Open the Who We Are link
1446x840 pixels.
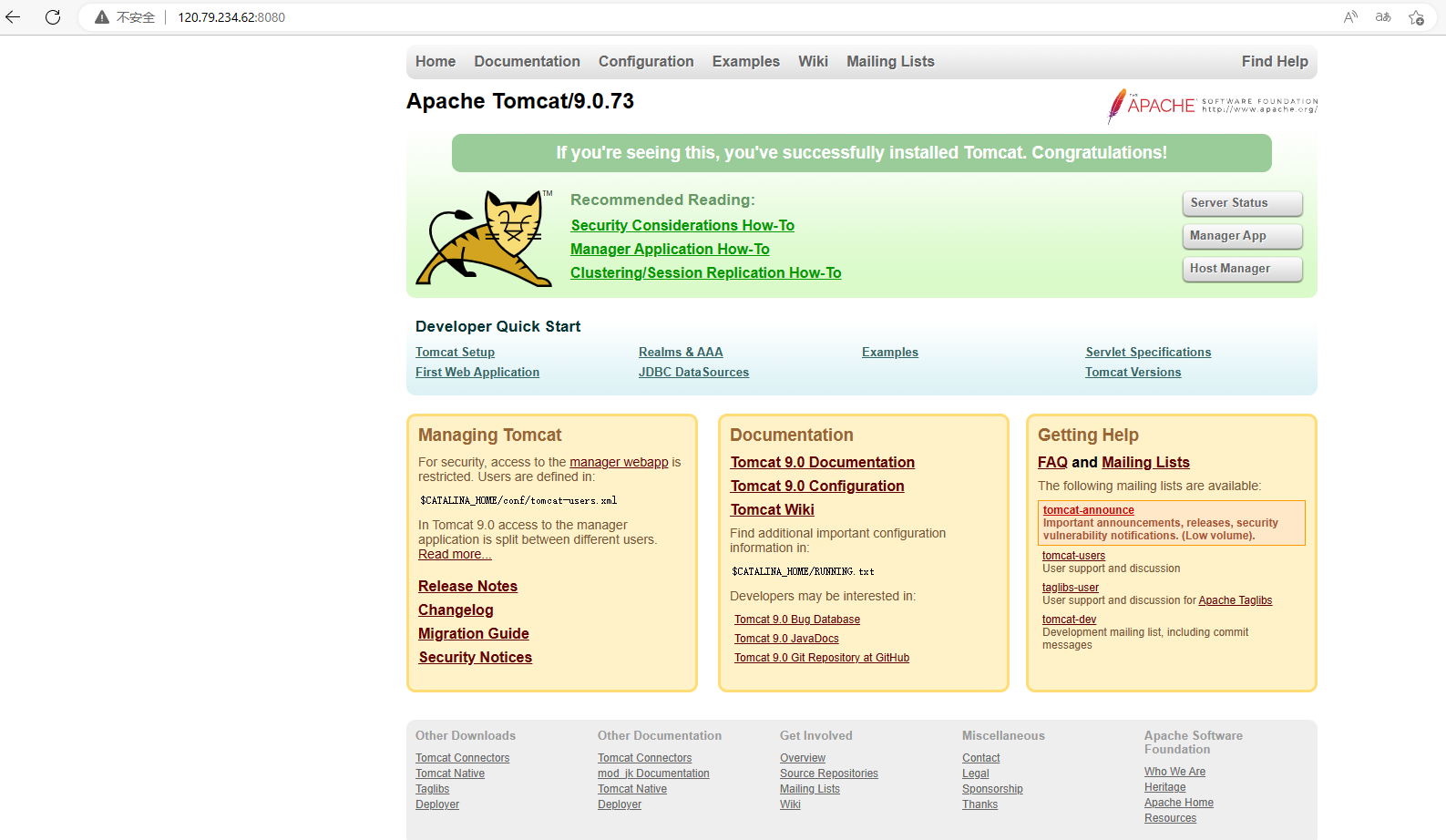pos(1174,772)
